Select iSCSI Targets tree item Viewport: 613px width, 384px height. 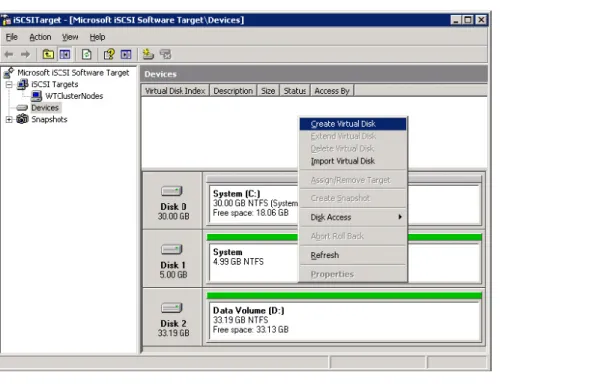(55, 84)
